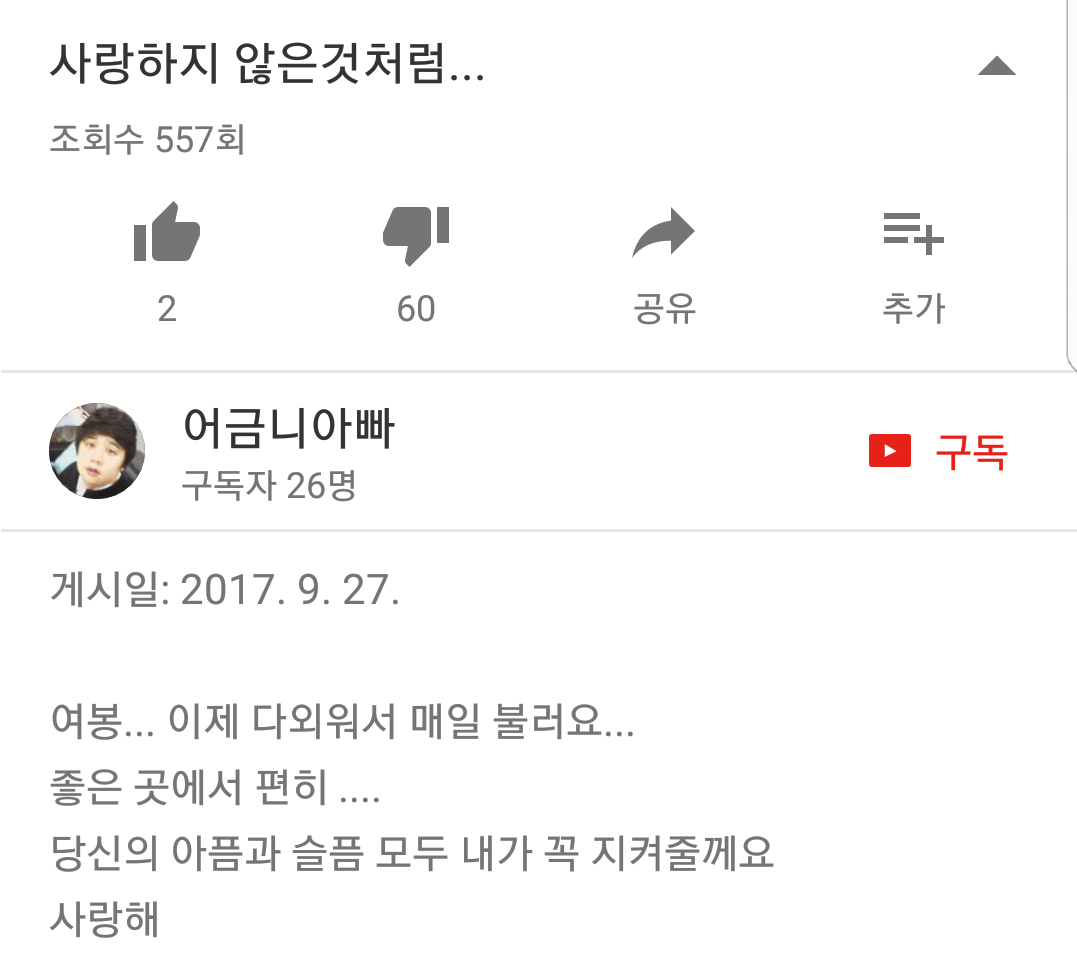Screen dimensions: 1077x970
Task: Click the red YouTube subscribe icon
Action: coord(889,451)
